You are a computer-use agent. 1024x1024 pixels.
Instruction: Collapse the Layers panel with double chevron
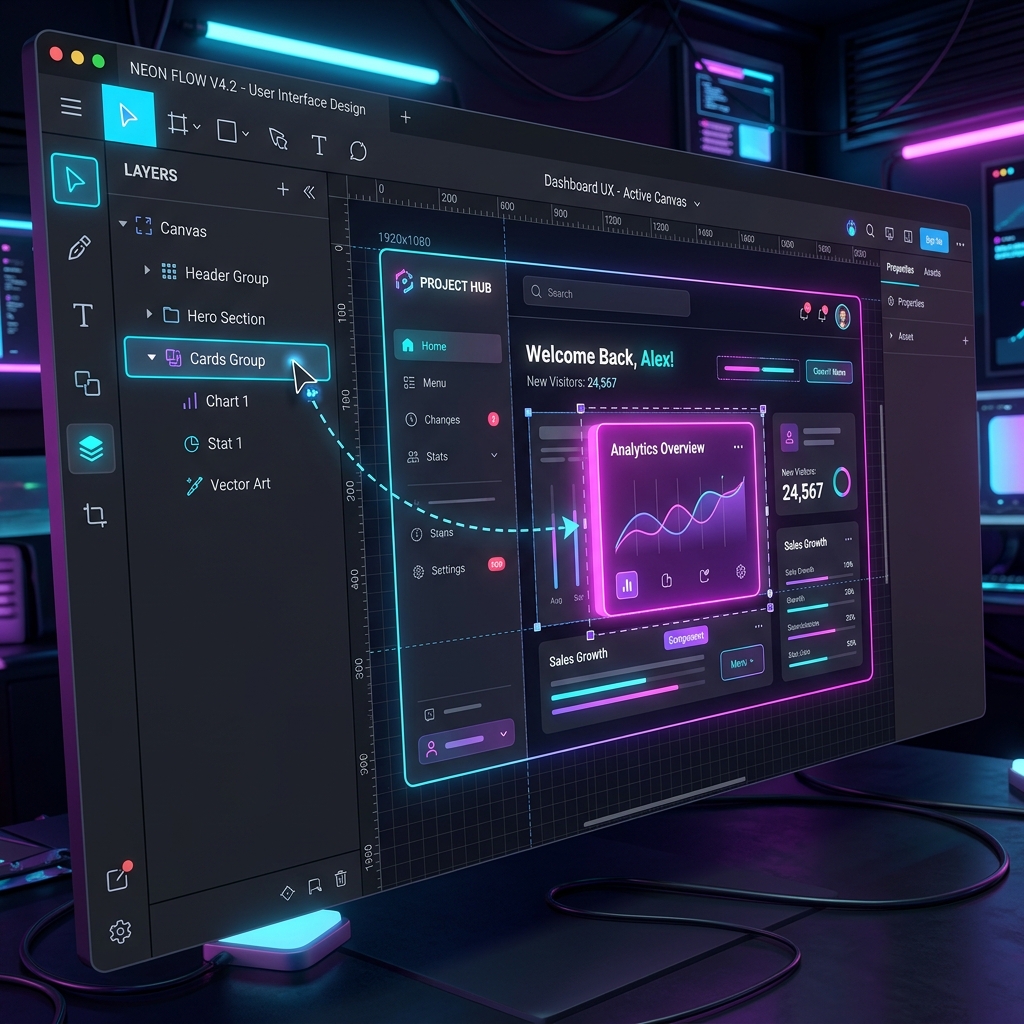click(x=310, y=192)
